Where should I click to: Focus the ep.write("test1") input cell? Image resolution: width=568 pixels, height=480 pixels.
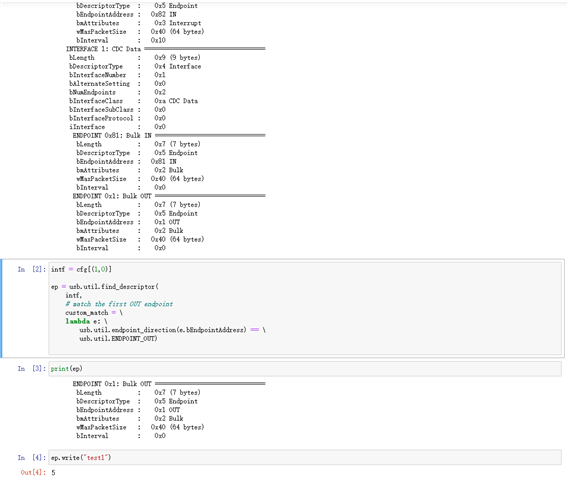[x=305, y=458]
